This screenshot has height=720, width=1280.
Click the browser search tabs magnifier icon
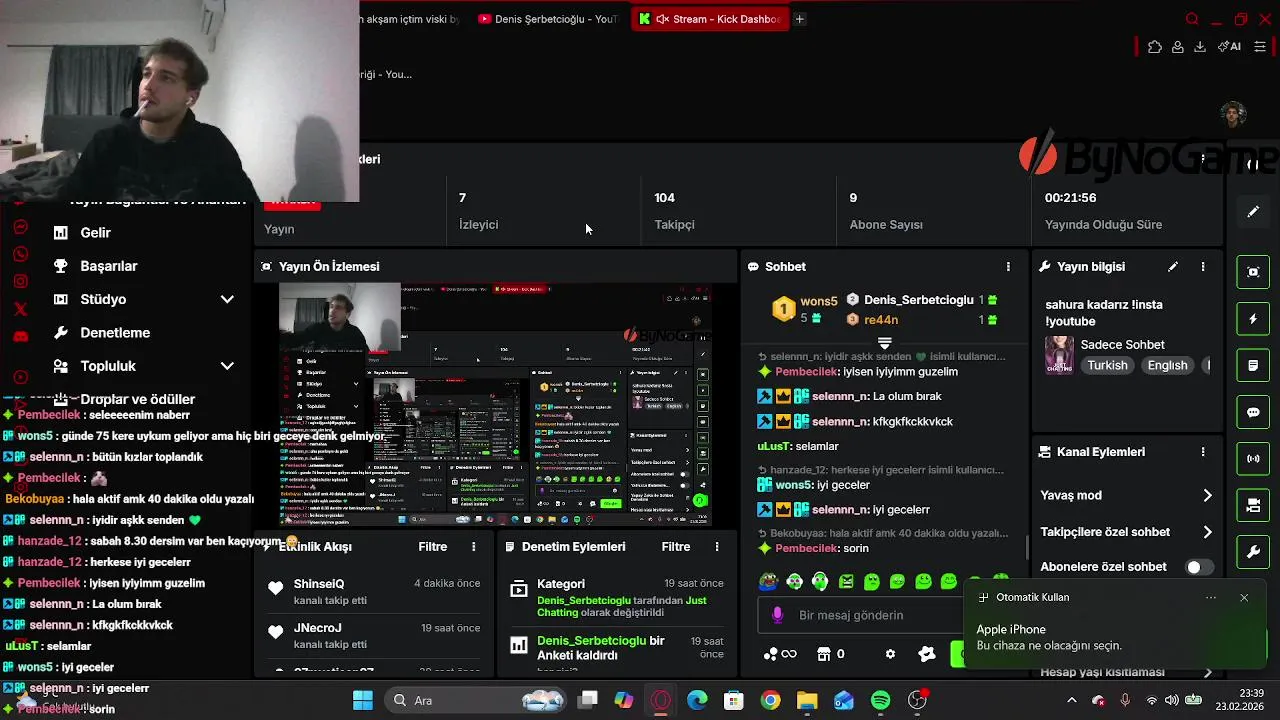tap(1192, 19)
